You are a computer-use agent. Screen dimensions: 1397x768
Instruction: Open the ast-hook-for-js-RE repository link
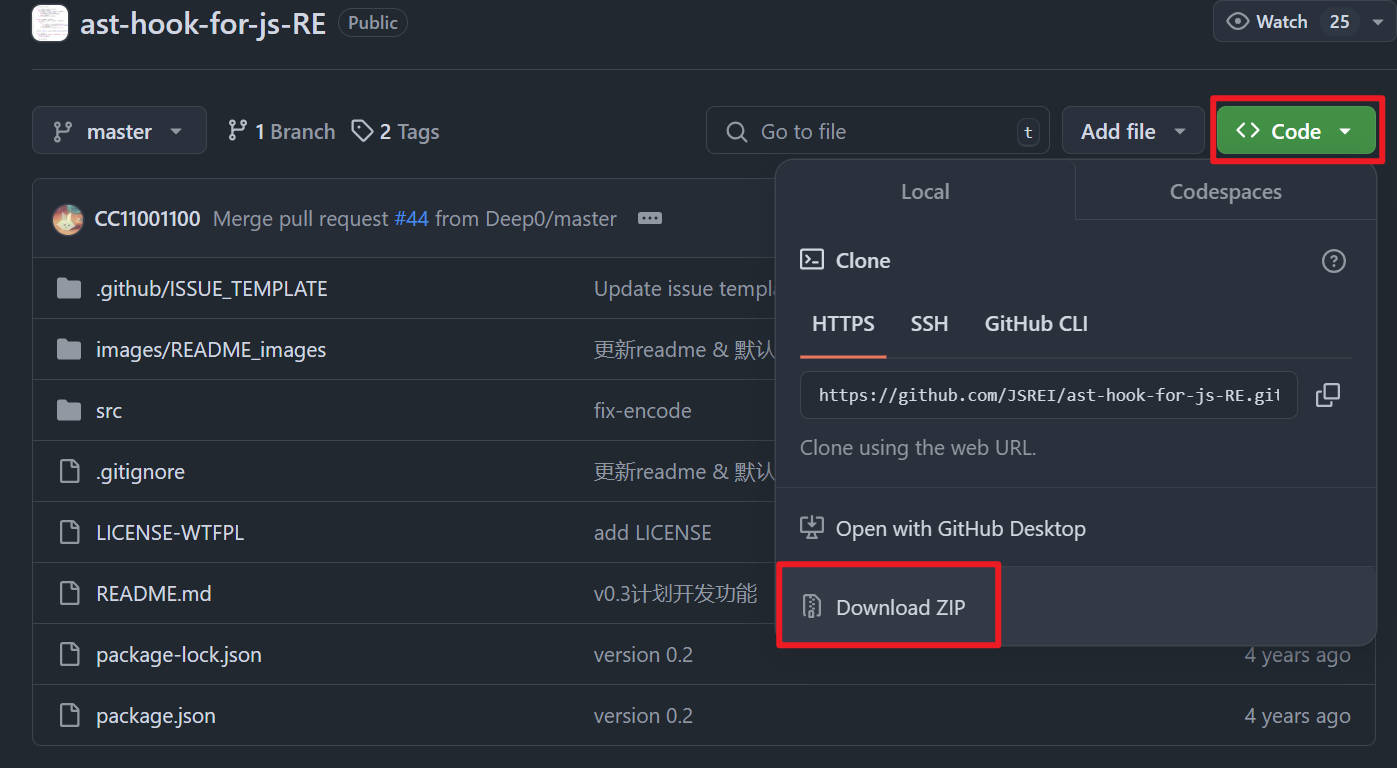pyautogui.click(x=203, y=23)
